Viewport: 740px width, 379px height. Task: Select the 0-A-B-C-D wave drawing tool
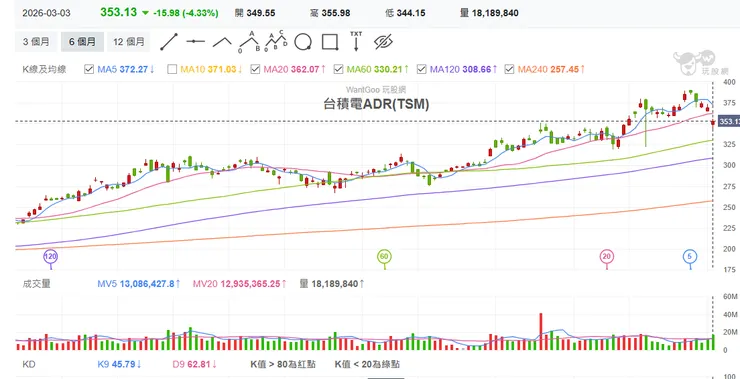277,42
